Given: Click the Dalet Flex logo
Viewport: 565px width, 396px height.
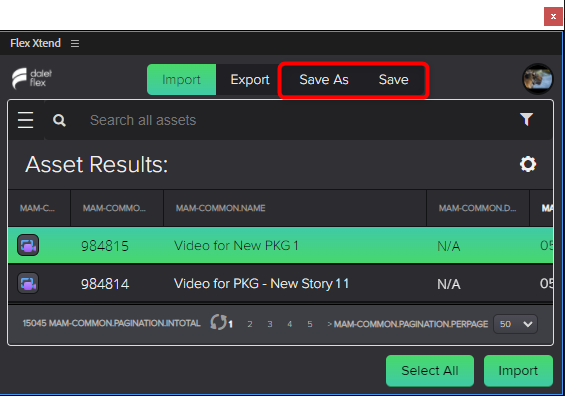Looking at the screenshot, I should point(32,78).
